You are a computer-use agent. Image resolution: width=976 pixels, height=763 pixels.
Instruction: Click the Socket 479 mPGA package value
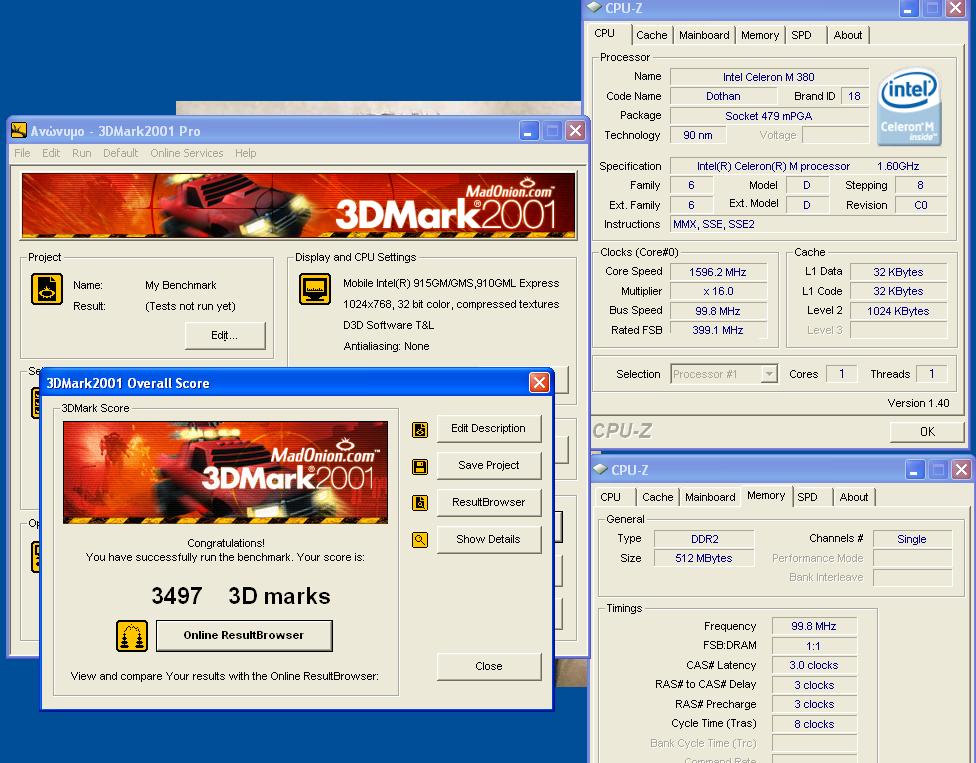pyautogui.click(x=769, y=116)
